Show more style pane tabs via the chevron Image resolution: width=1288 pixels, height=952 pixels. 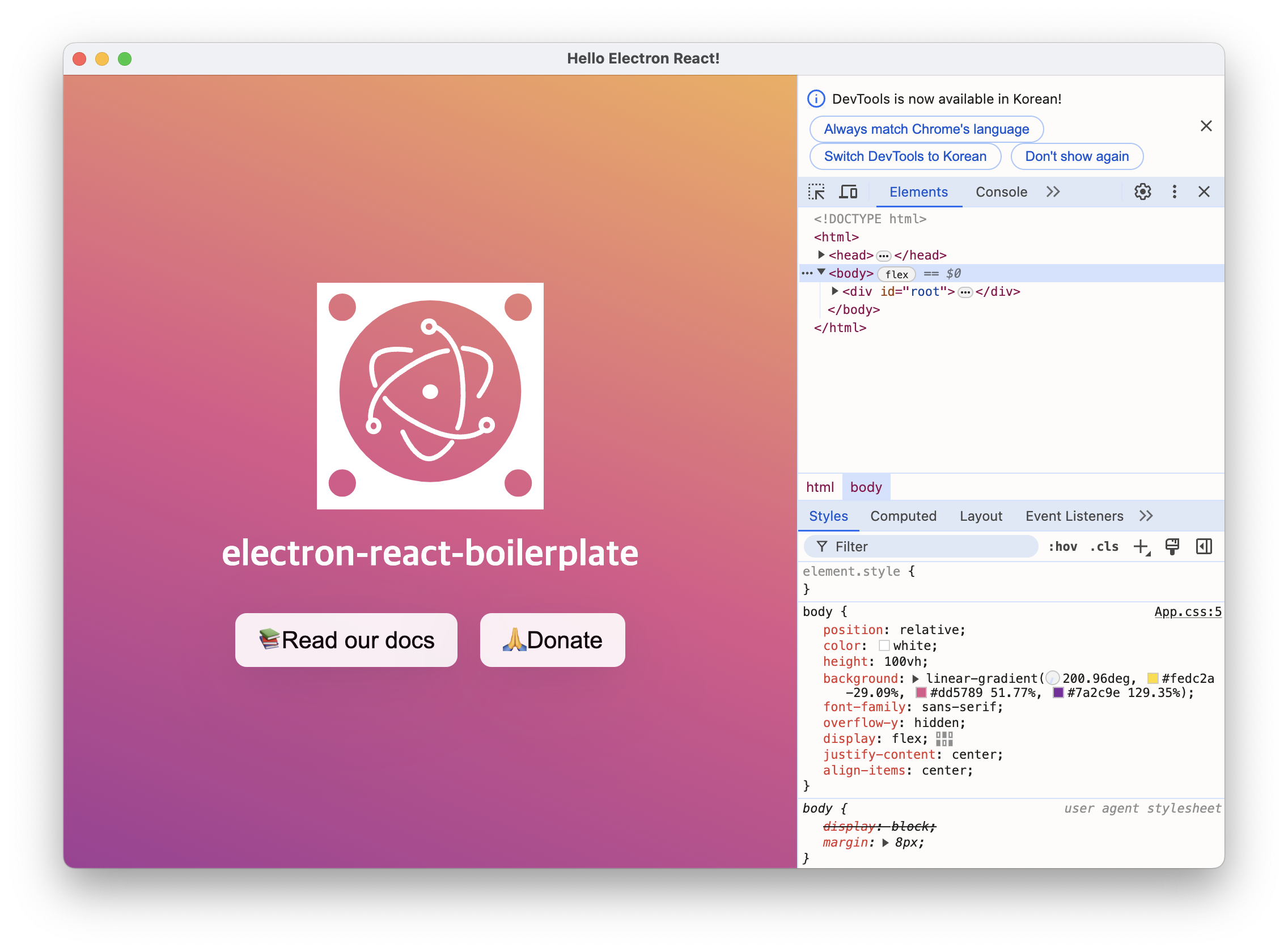(x=1146, y=516)
